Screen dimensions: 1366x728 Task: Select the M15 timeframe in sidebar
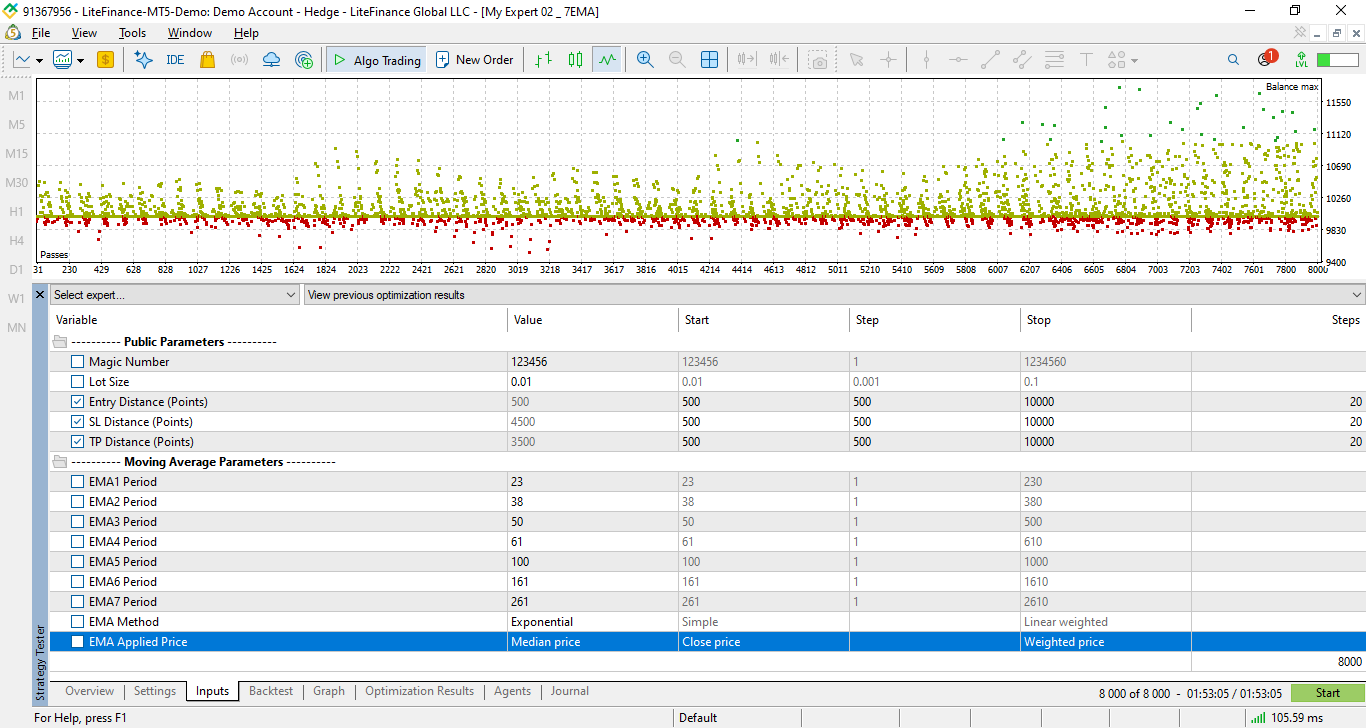tap(16, 154)
